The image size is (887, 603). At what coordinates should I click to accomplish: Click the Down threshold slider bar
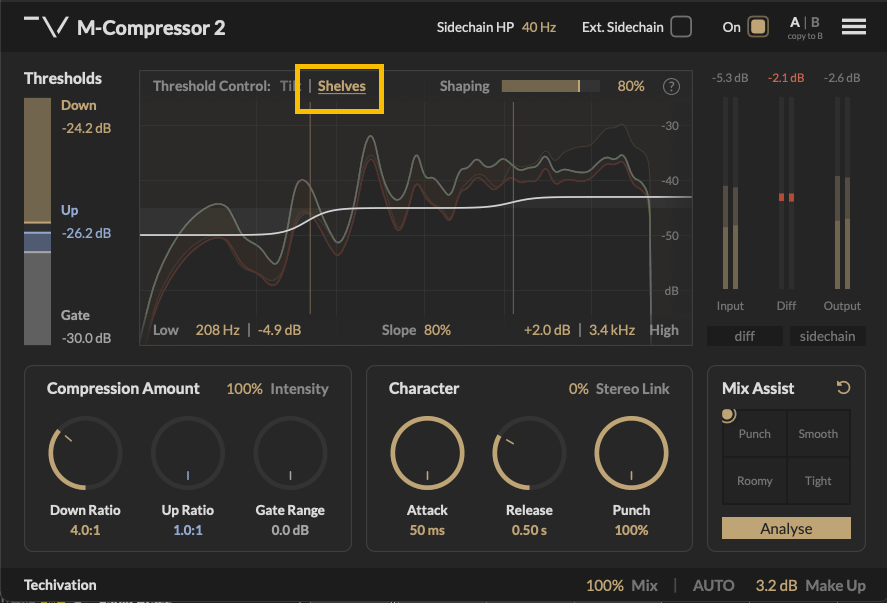37,160
